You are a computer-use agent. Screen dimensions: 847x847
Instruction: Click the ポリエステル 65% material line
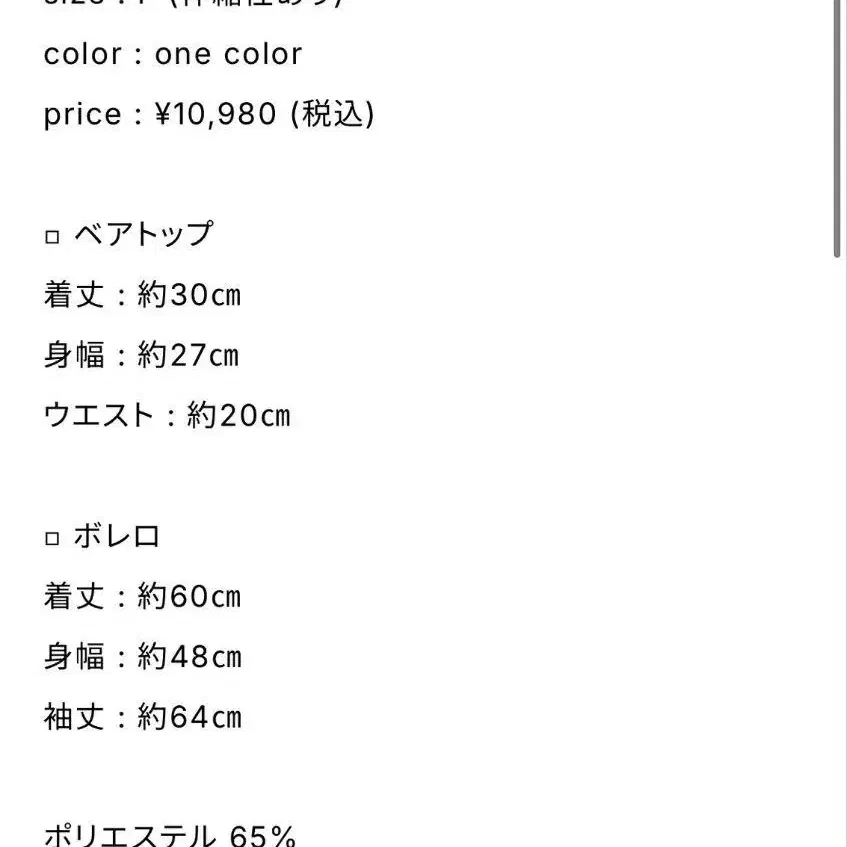[170, 836]
